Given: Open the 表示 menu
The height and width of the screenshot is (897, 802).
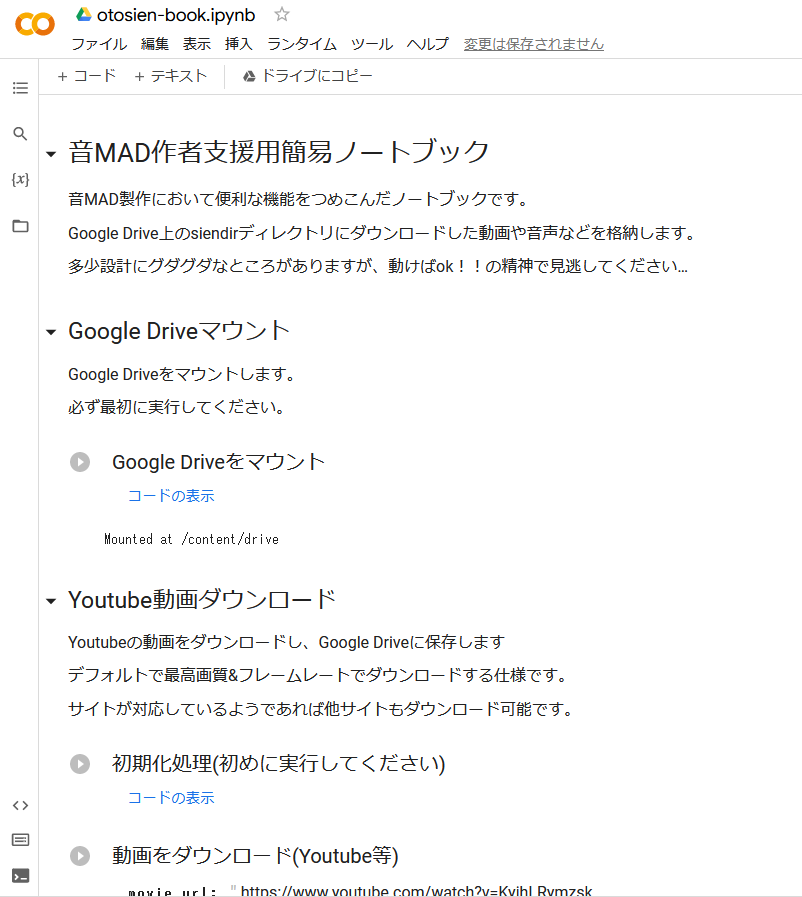Looking at the screenshot, I should (197, 44).
